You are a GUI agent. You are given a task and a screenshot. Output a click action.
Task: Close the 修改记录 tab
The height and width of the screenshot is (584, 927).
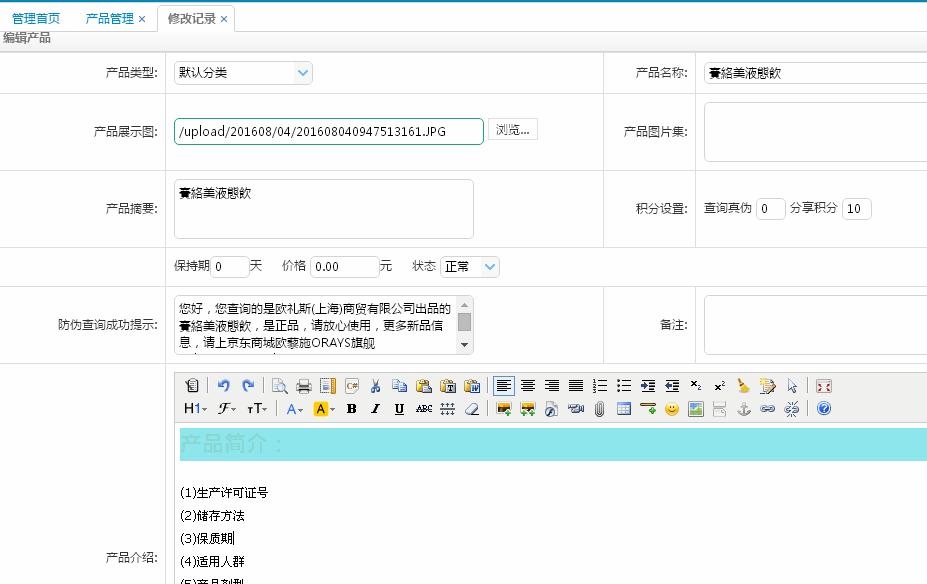pyautogui.click(x=224, y=19)
